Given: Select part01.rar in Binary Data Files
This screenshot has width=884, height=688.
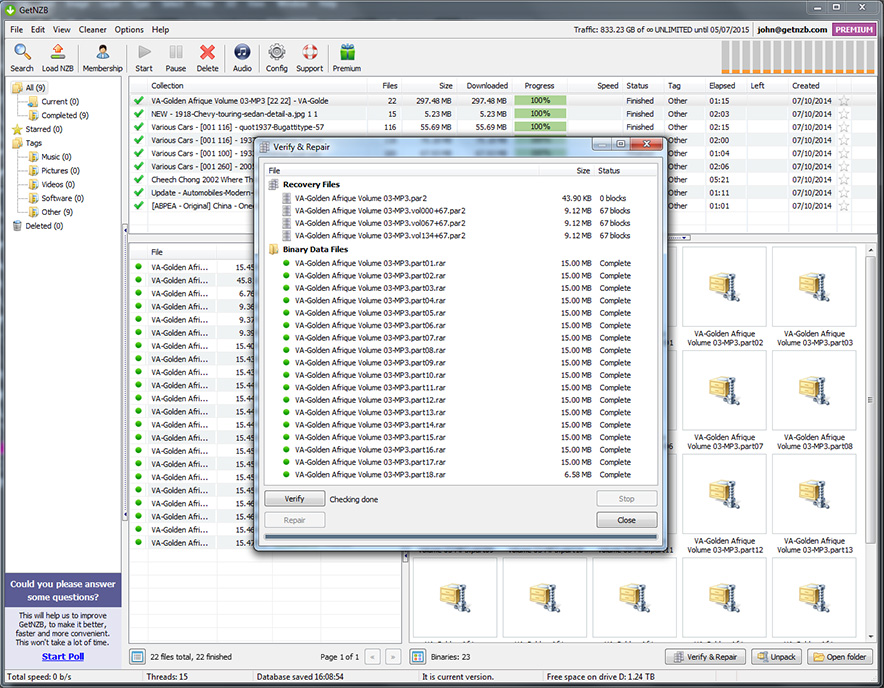Looking at the screenshot, I should click(x=370, y=263).
